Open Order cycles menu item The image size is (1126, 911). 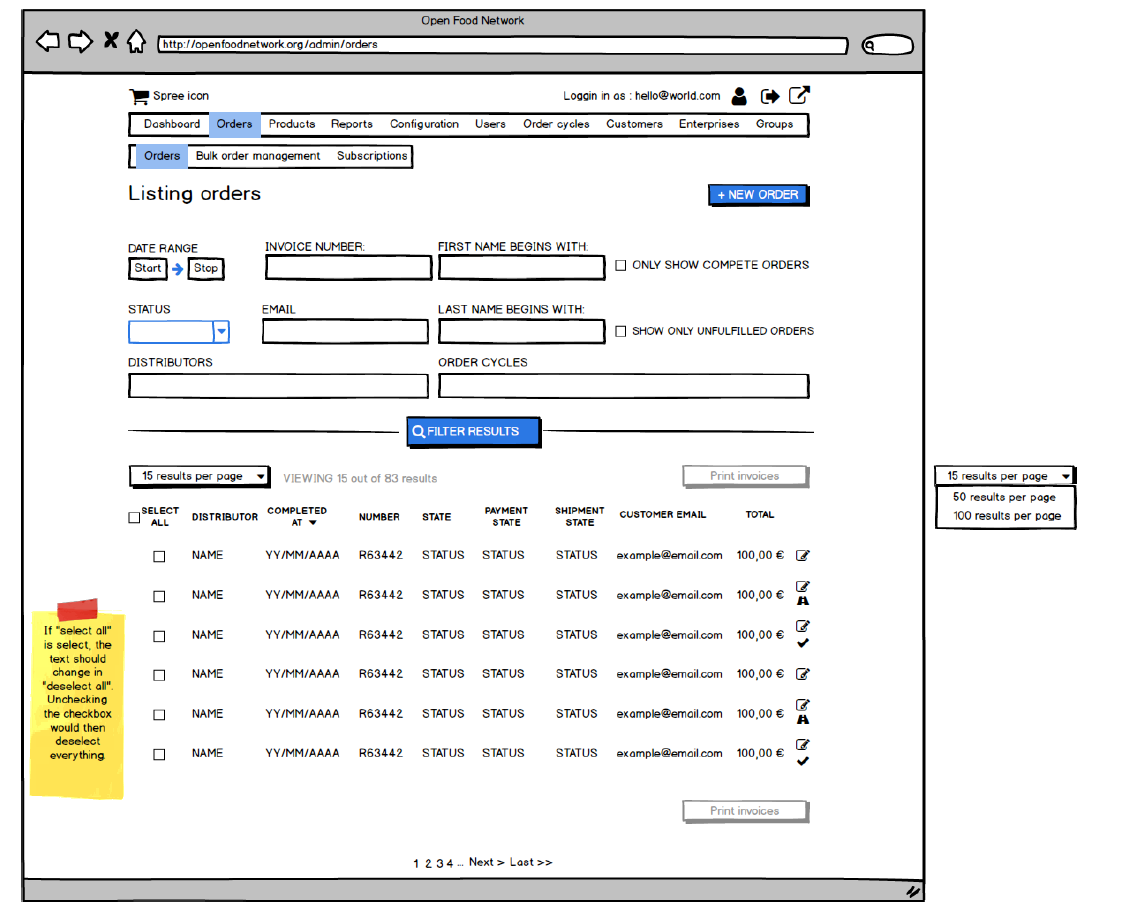pos(557,124)
